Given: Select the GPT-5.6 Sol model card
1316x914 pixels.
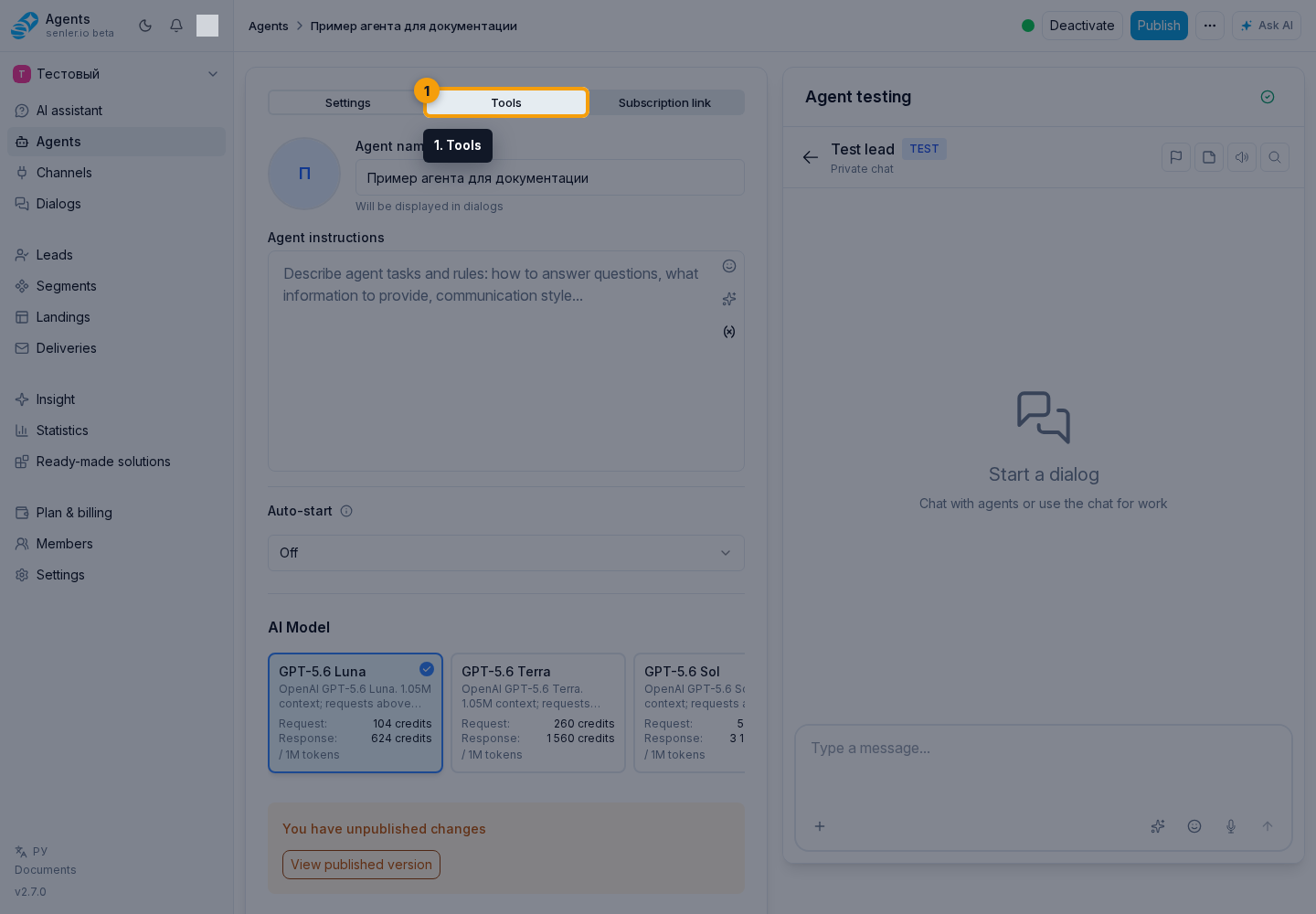Looking at the screenshot, I should (690, 713).
